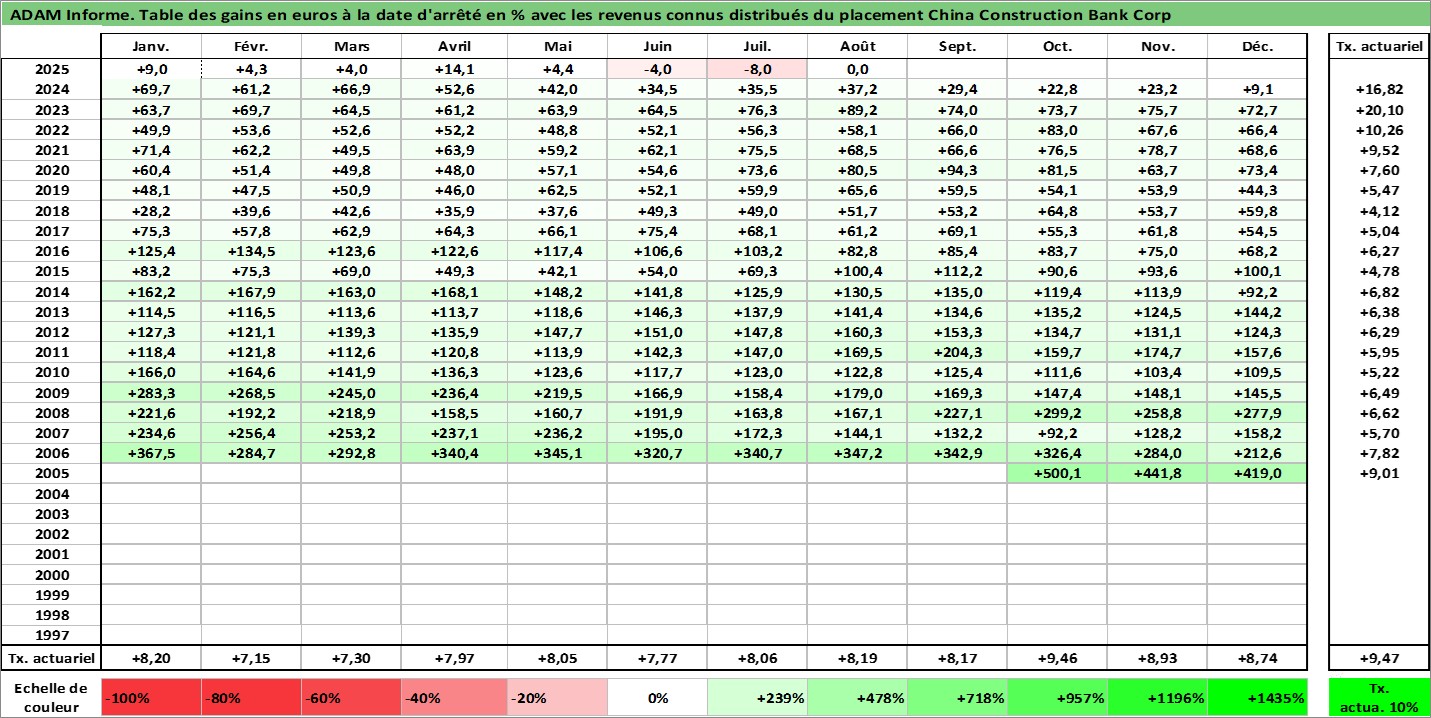Screen dimensions: 1431x718
Task: Click the 'Déc.' column header
Action: point(1257,47)
